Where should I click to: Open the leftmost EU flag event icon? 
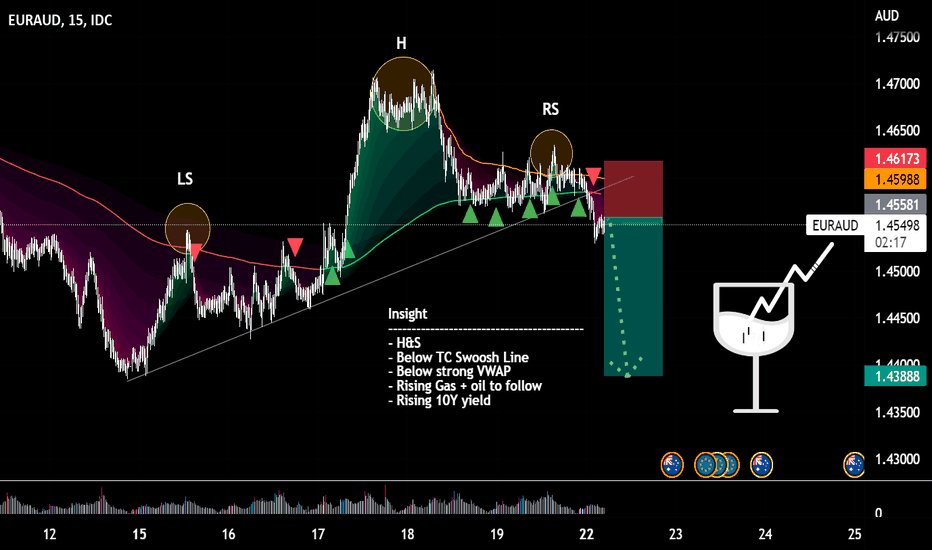[x=705, y=465]
